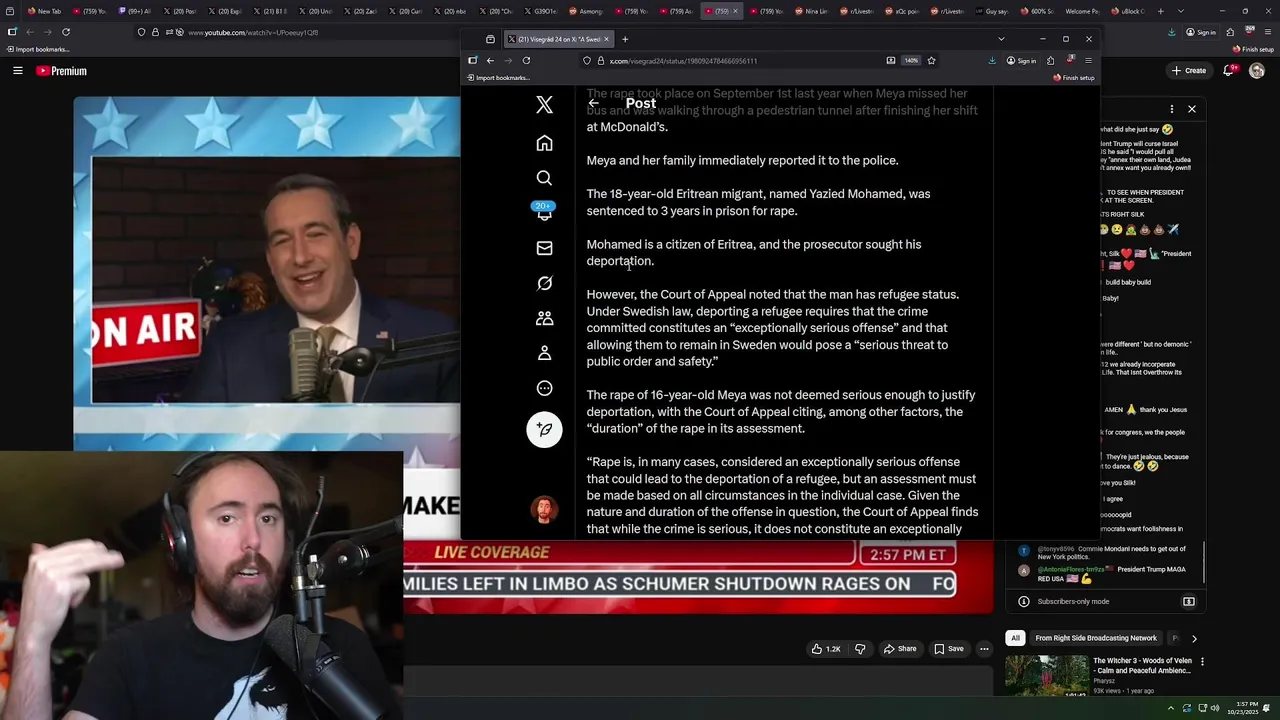Open X notifications with the 20+ badge

[544, 211]
